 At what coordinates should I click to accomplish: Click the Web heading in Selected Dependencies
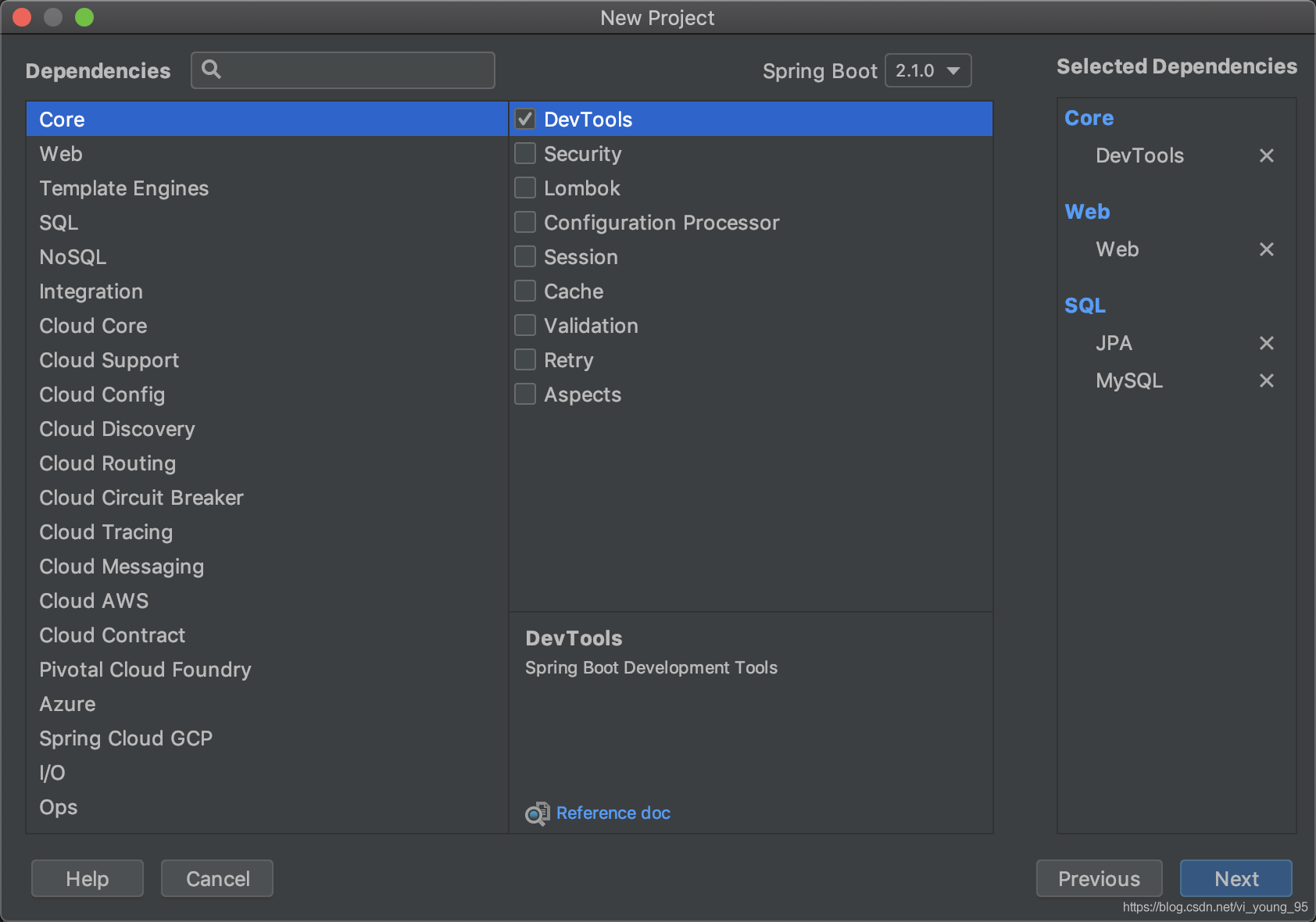point(1087,212)
